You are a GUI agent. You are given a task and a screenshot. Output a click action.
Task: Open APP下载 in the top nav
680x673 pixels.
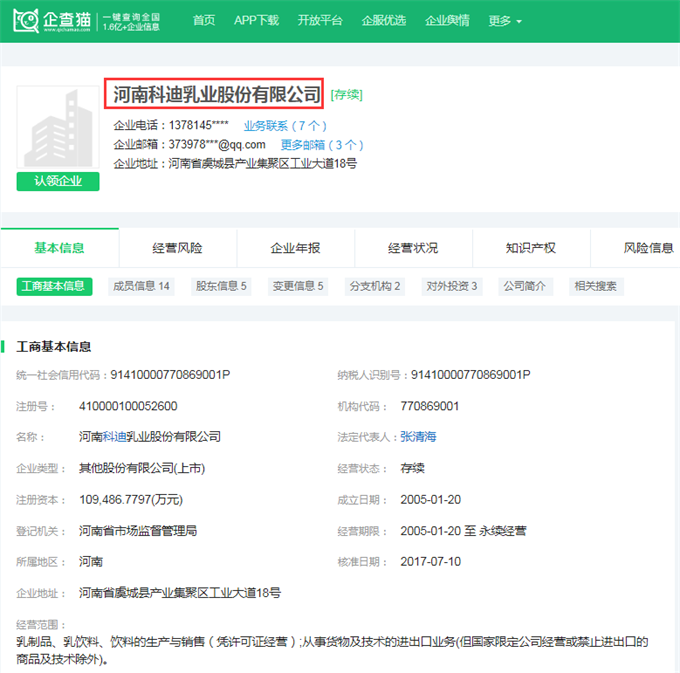[256, 20]
